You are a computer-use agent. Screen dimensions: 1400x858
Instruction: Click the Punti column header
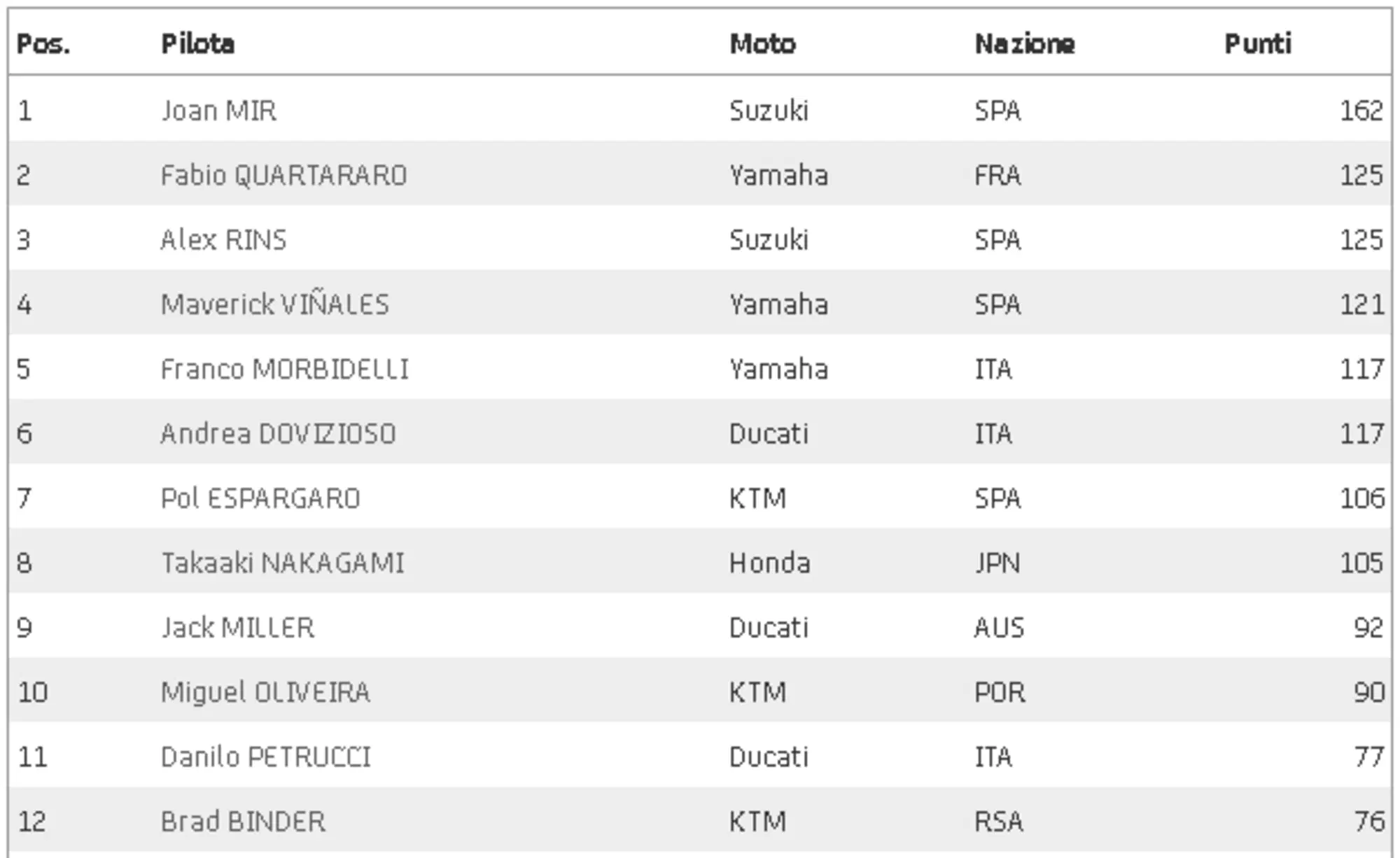coord(1257,44)
